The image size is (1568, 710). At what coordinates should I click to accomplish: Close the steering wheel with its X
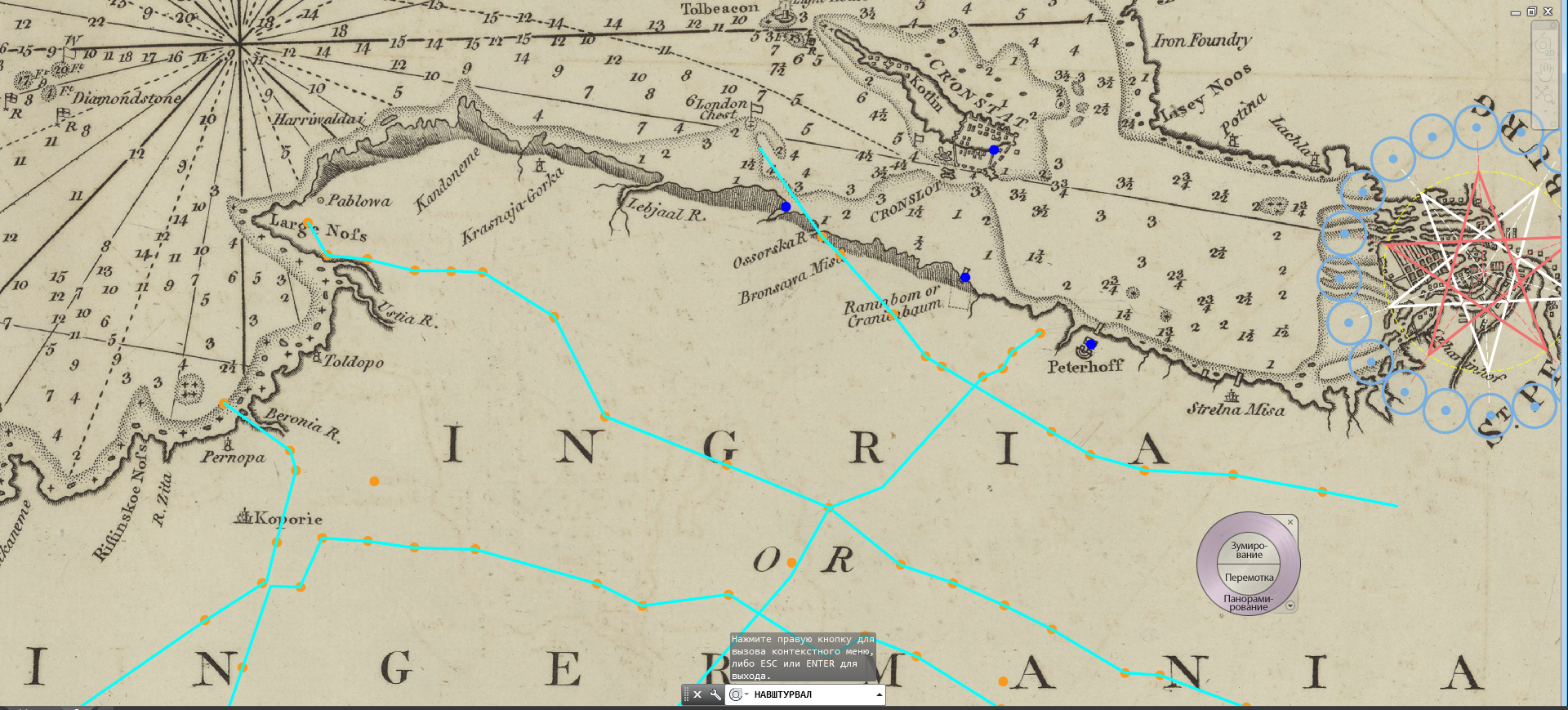1290,522
